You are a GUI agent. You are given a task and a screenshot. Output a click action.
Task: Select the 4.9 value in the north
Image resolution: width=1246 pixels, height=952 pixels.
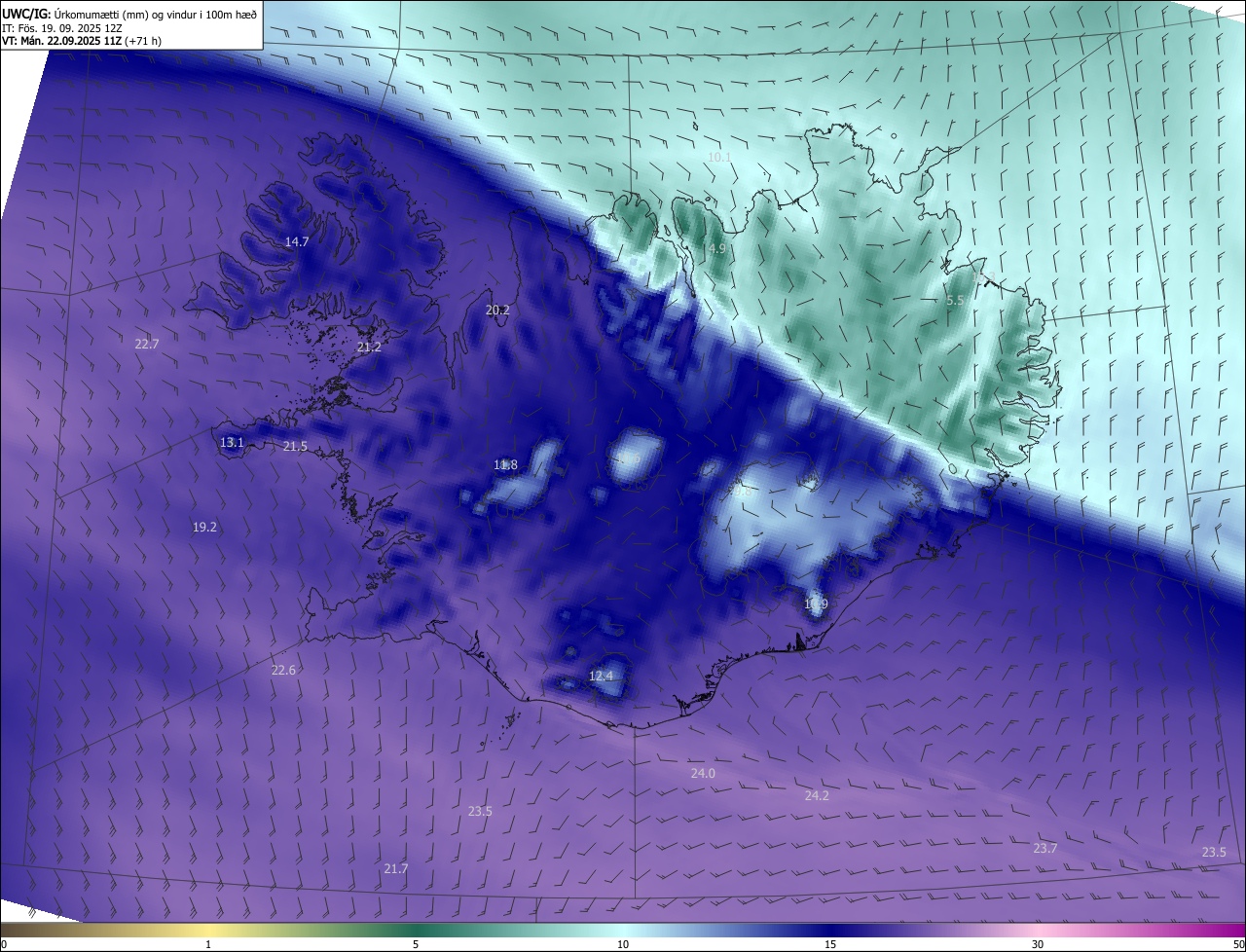[717, 249]
